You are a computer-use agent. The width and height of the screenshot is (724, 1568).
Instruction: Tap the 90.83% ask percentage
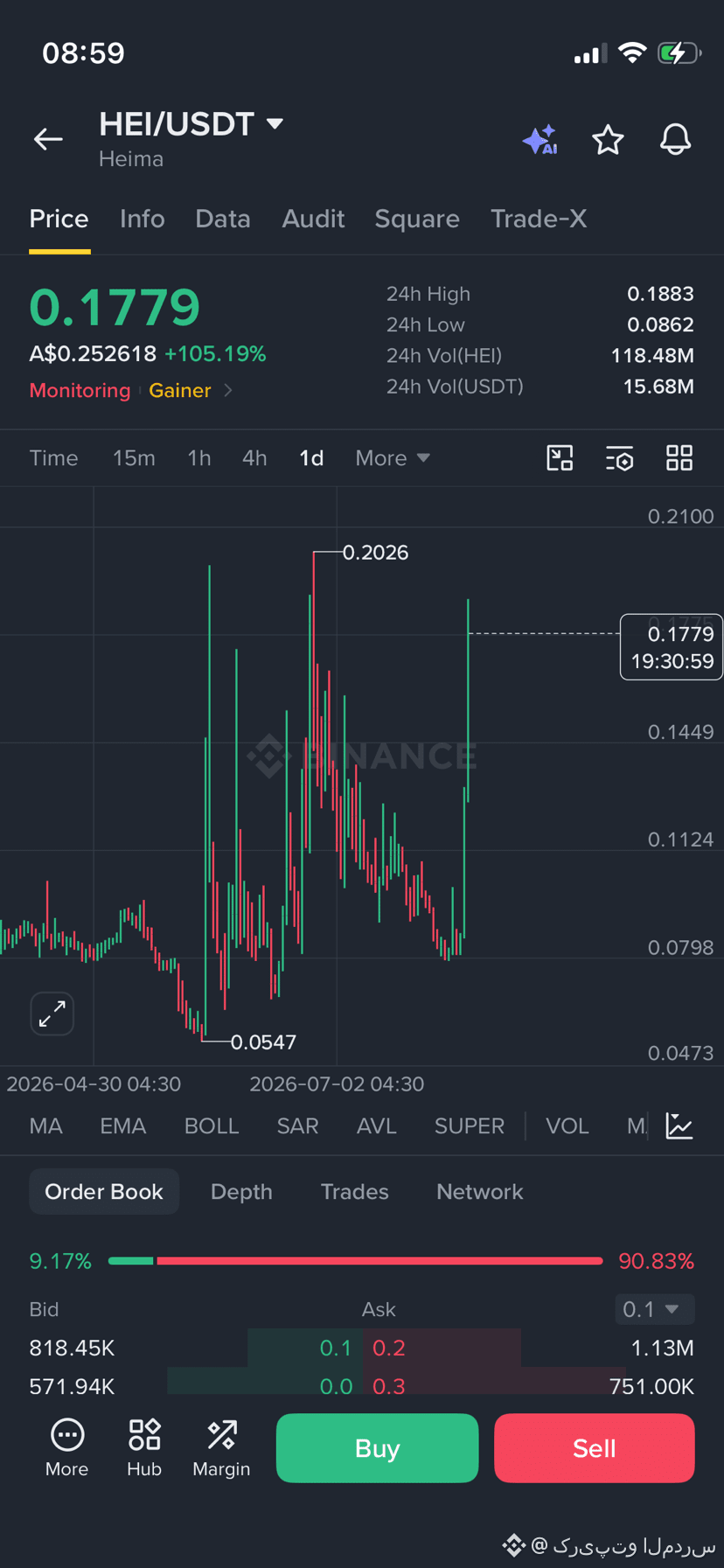point(656,1261)
